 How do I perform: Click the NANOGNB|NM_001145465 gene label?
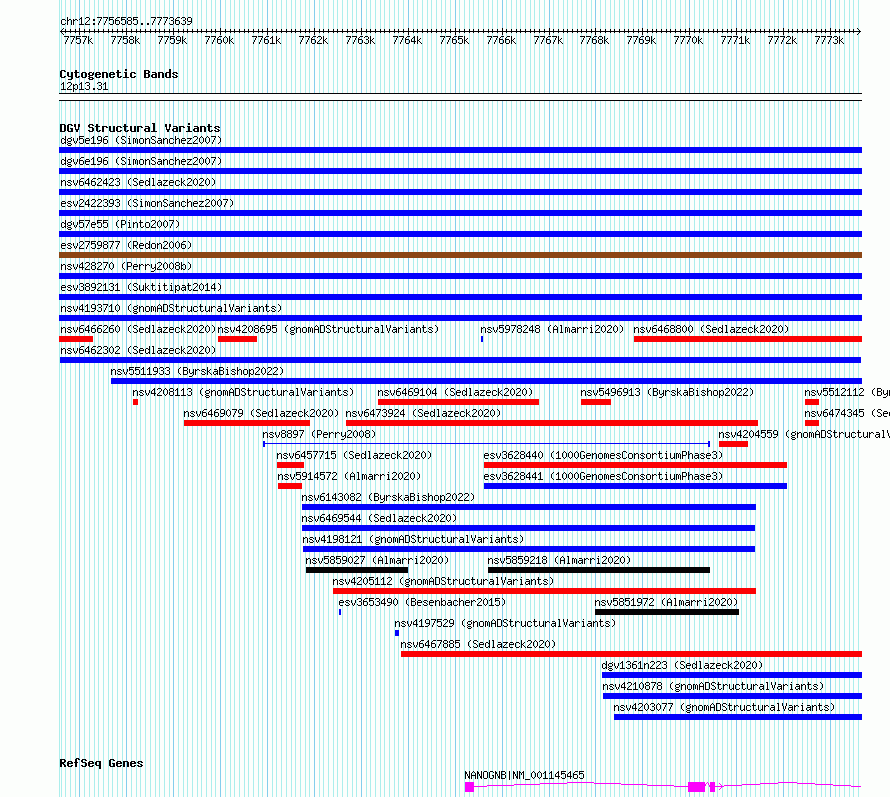tap(524, 775)
